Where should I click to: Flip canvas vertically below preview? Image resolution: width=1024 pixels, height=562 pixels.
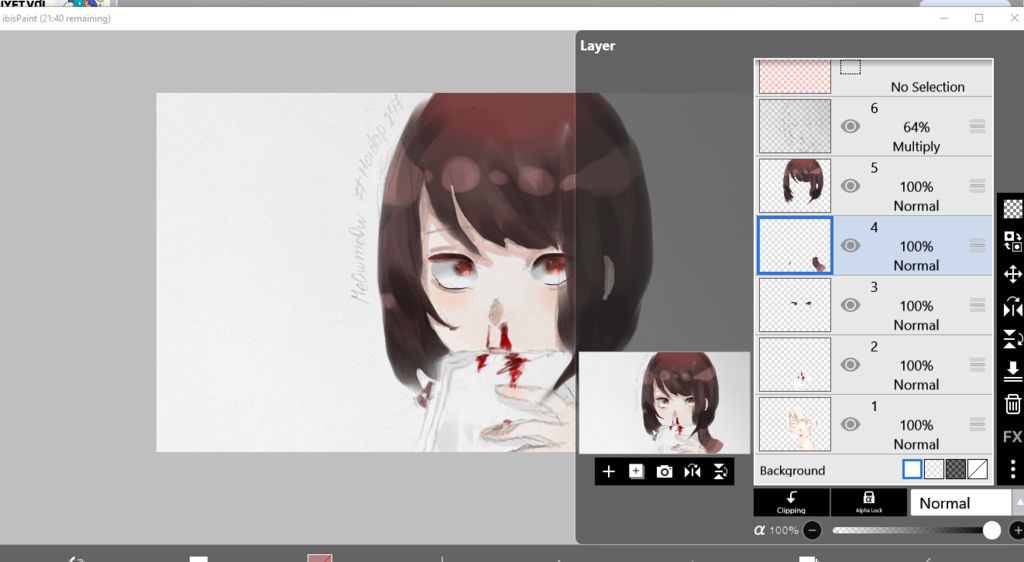(x=720, y=471)
